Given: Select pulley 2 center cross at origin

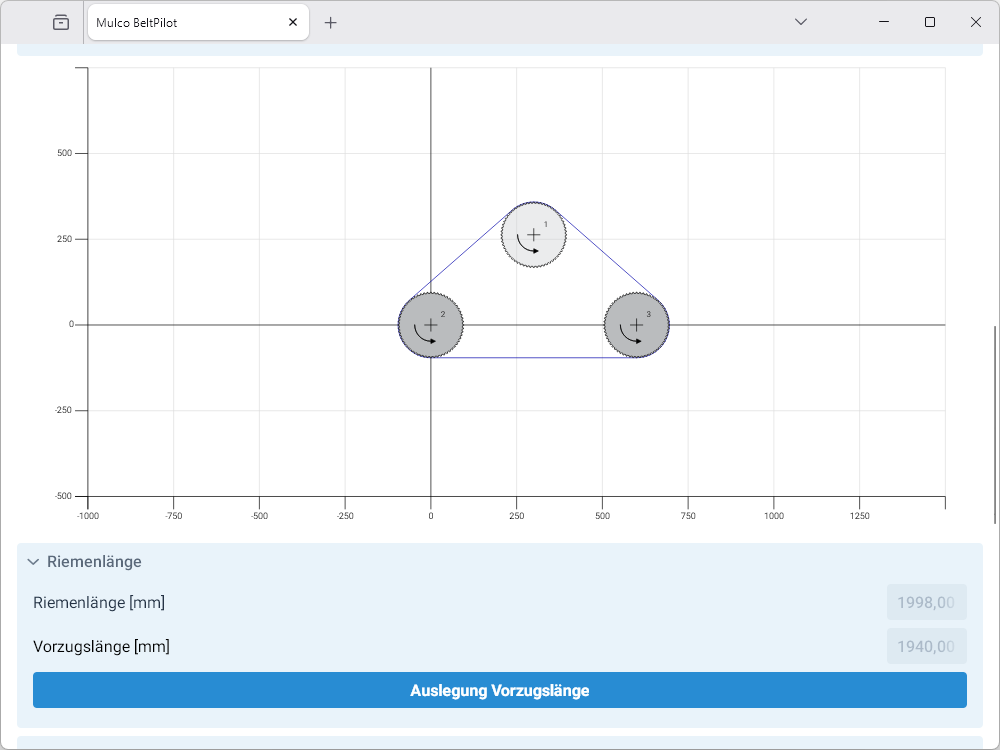Looking at the screenshot, I should click(x=431, y=325).
